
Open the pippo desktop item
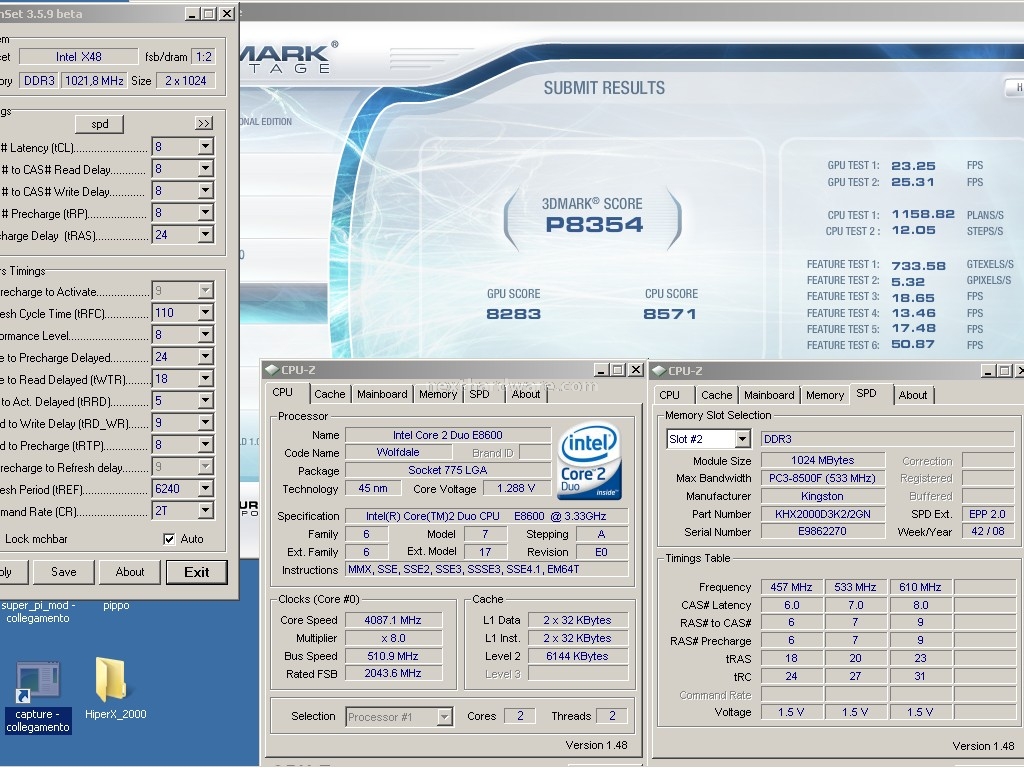coord(116,605)
